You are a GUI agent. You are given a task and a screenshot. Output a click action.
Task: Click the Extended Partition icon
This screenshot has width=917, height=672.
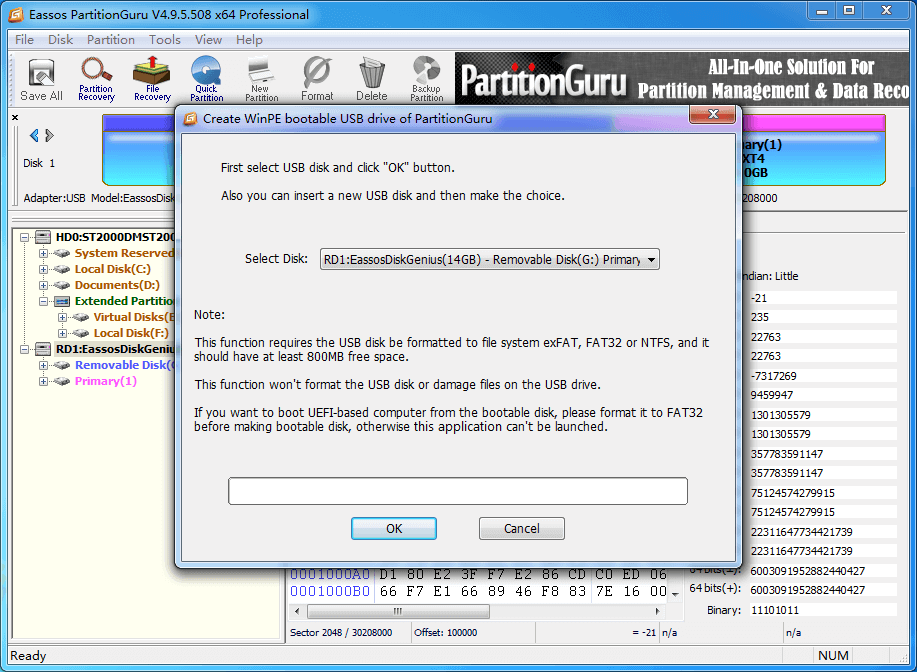[x=62, y=301]
